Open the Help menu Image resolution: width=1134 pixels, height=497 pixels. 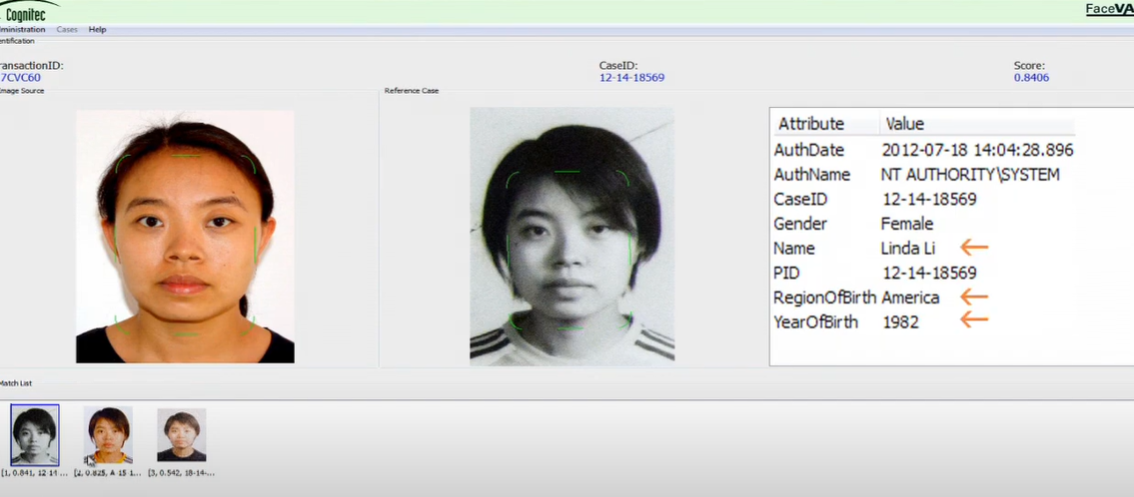pos(97,30)
